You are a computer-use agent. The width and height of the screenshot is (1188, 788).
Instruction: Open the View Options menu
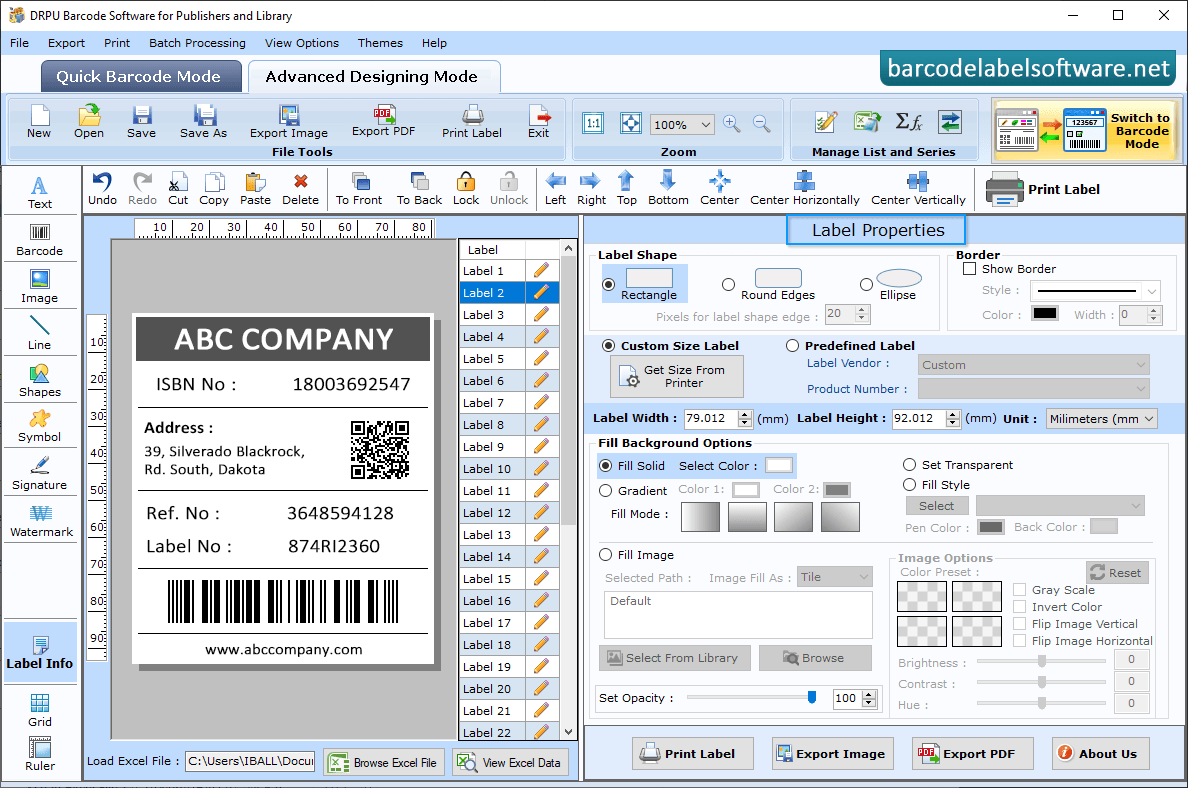coord(302,43)
